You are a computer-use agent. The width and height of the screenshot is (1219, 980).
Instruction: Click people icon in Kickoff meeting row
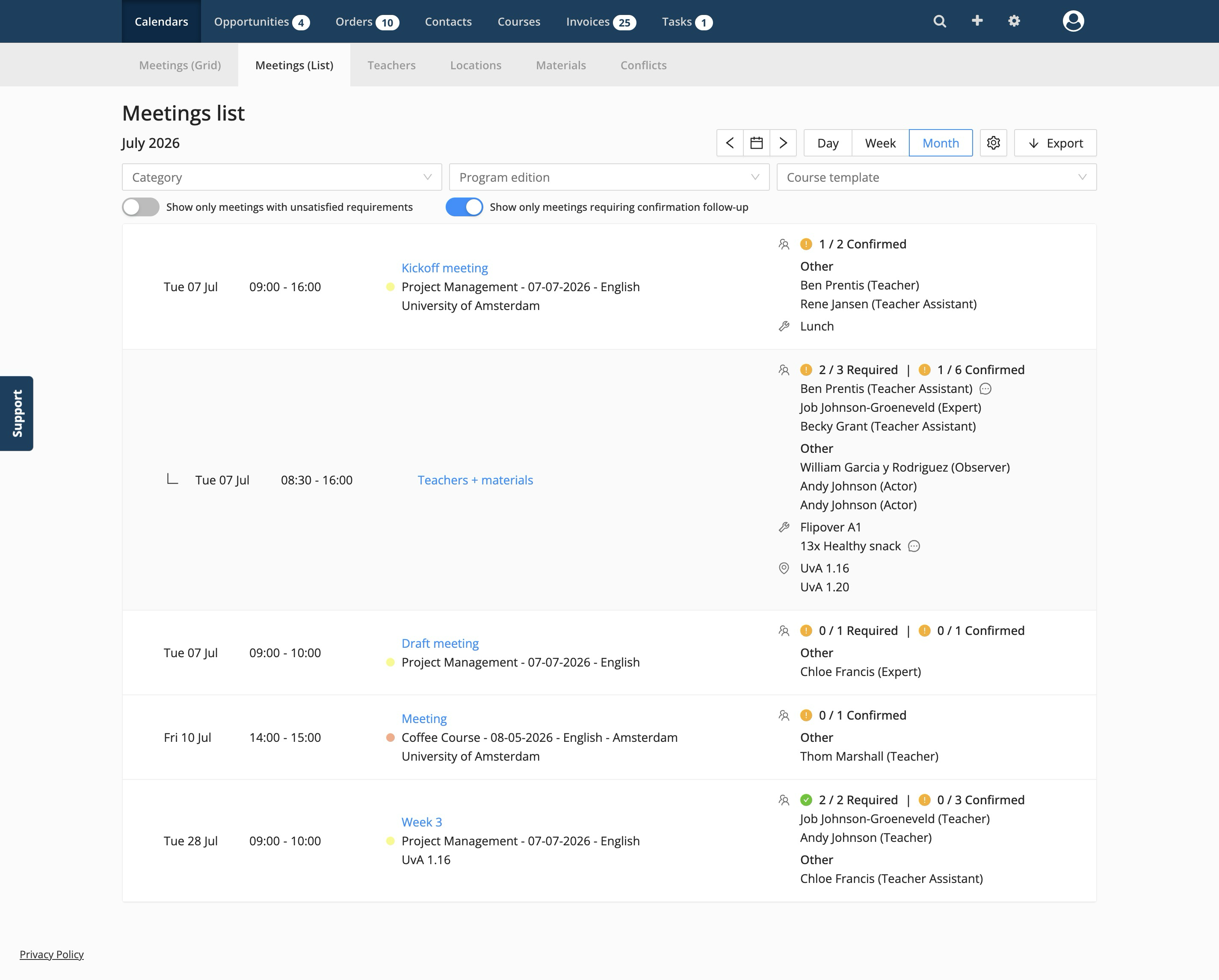(x=784, y=244)
